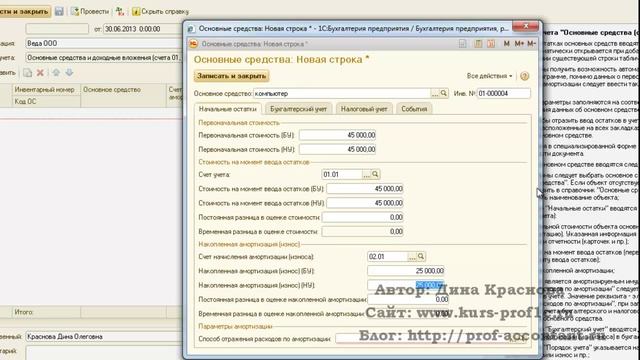Click the M memory button in dialog header
640x360 pixels.
(x=507, y=43)
